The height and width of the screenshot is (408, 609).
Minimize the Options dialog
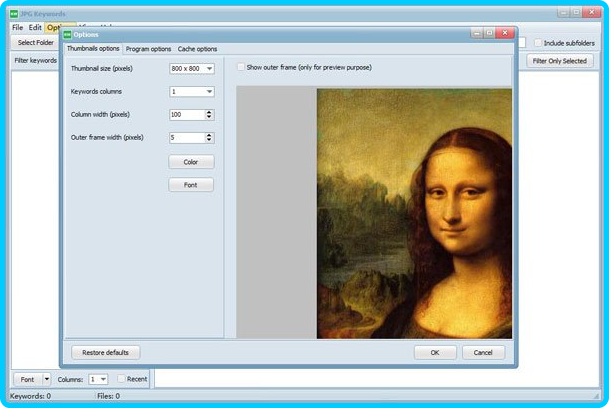pyautogui.click(x=477, y=33)
